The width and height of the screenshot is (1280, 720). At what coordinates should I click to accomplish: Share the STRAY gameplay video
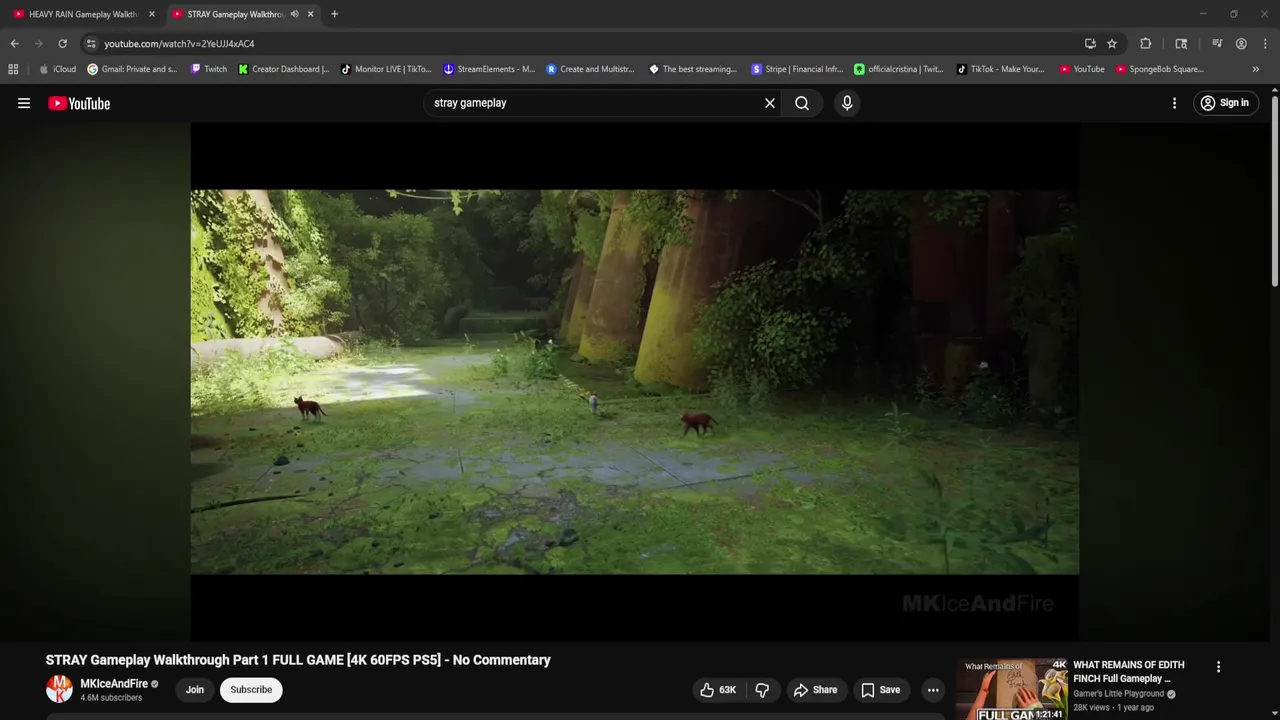tap(815, 690)
